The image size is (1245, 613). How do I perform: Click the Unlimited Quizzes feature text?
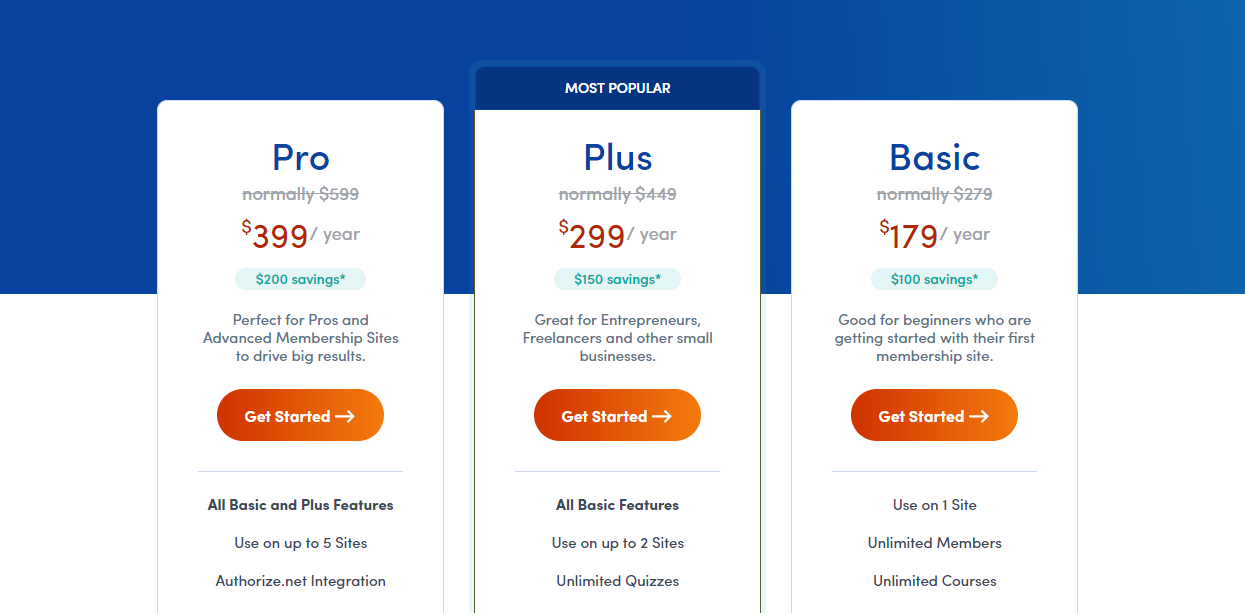click(617, 581)
